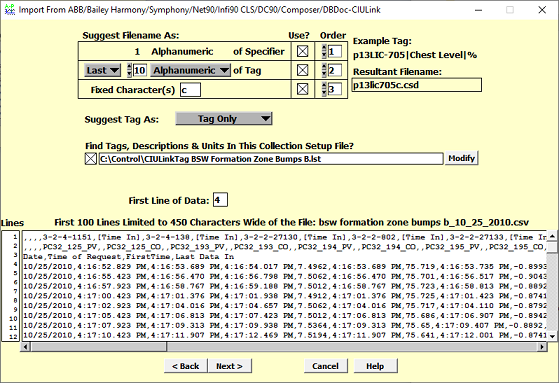559x383 pixels.
Task: Click the < Back button
Action: pyautogui.click(x=185, y=366)
